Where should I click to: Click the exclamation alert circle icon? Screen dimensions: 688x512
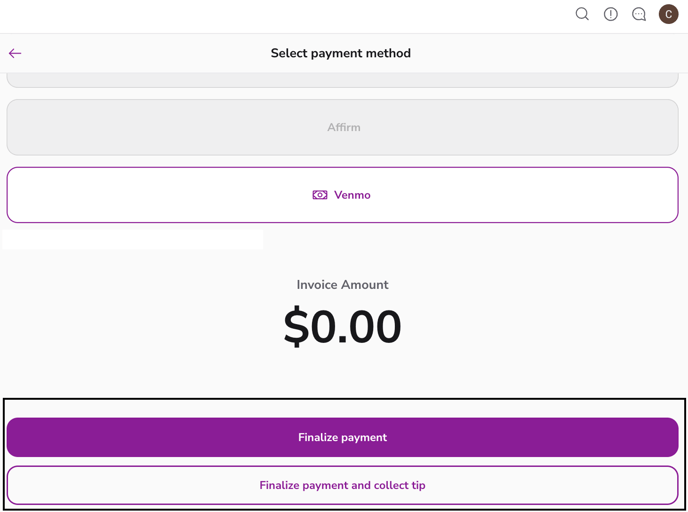(611, 14)
